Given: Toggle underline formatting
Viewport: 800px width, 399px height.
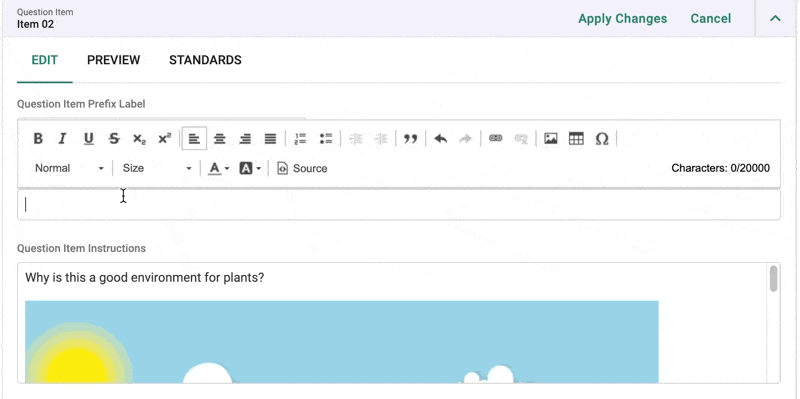Looking at the screenshot, I should [x=88, y=139].
